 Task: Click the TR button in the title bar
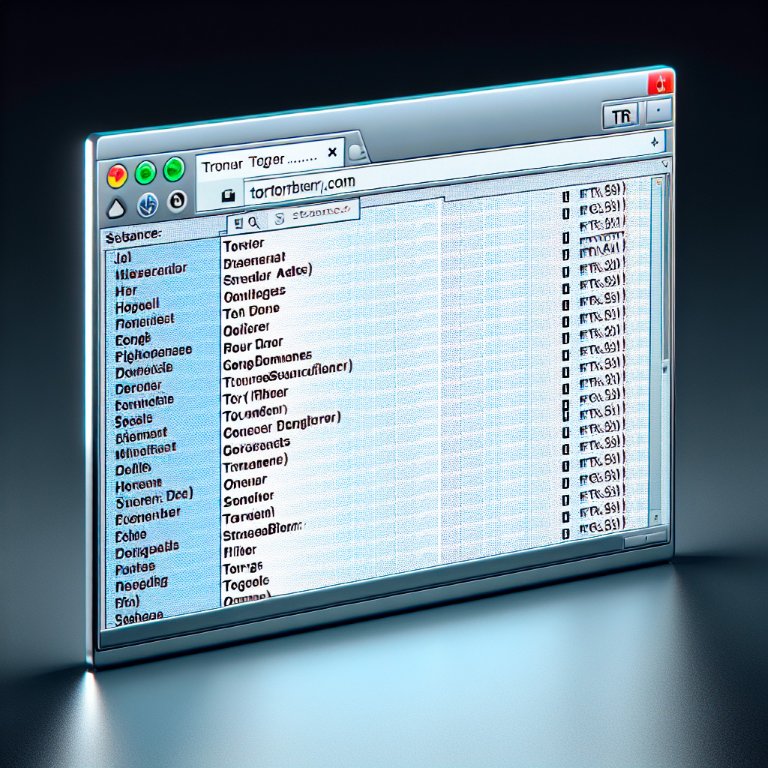621,116
